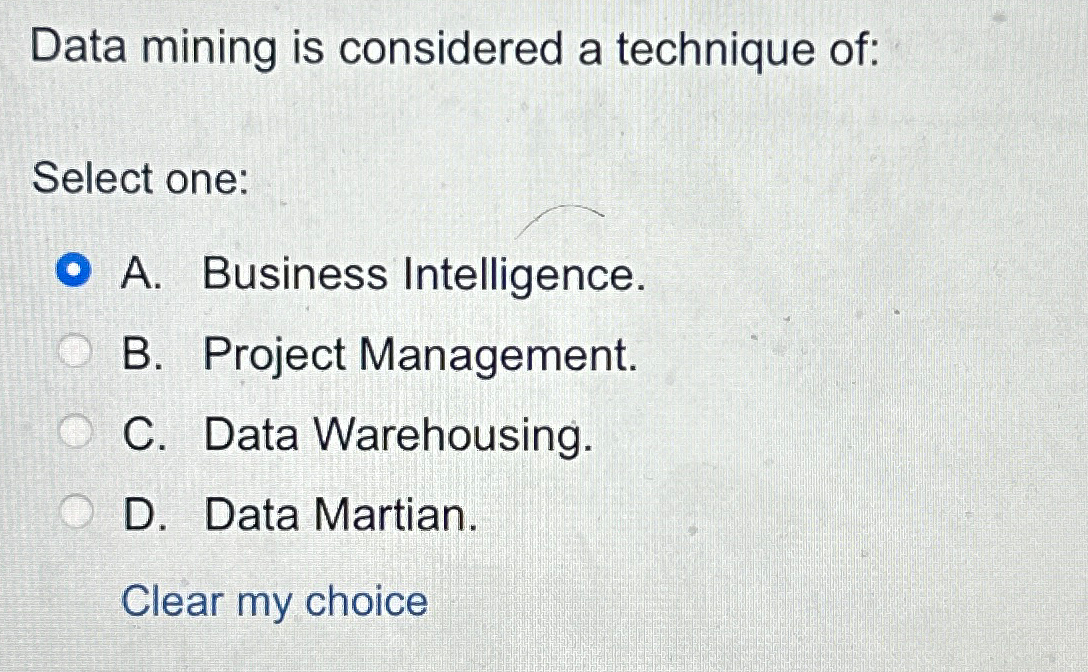
Task: Deselect answer A via Clear my choice
Action: click(x=274, y=600)
